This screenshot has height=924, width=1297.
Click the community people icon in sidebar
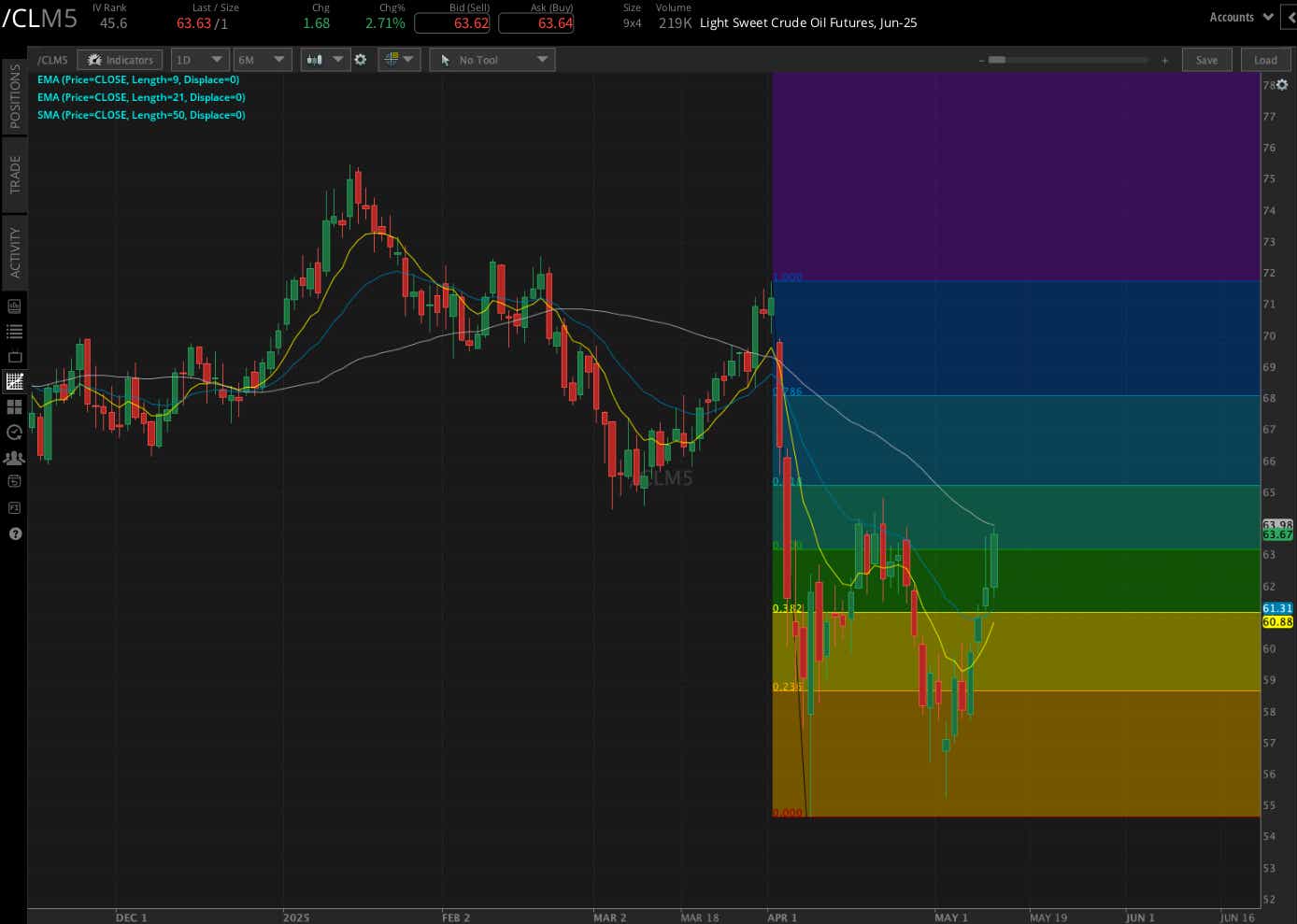[14, 457]
